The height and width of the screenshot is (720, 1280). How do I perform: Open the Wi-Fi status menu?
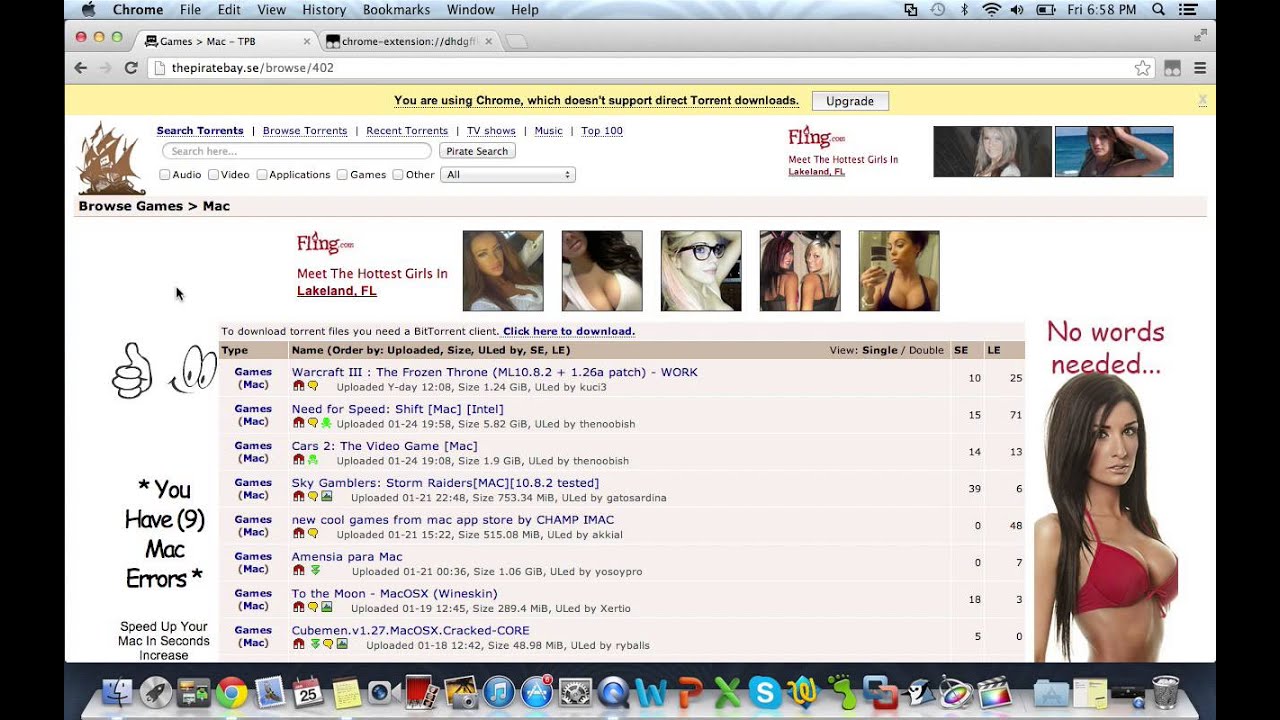(x=991, y=10)
